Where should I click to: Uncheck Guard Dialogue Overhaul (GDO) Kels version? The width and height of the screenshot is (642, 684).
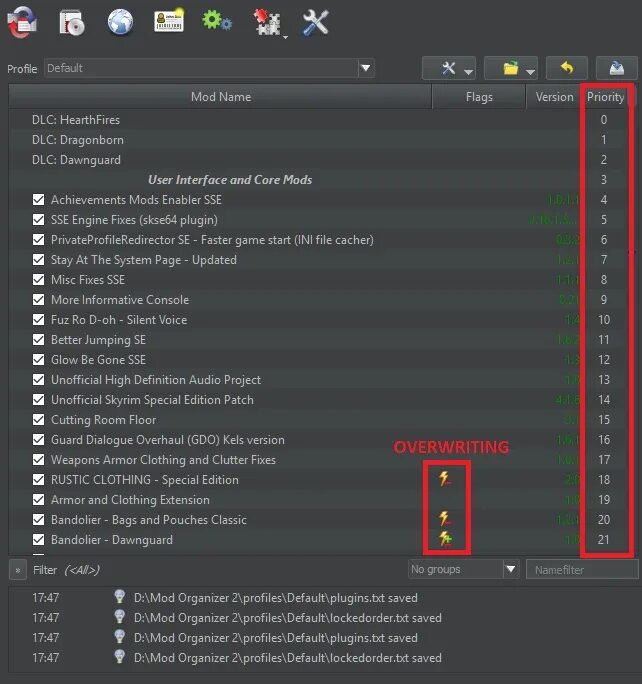[x=38, y=440]
